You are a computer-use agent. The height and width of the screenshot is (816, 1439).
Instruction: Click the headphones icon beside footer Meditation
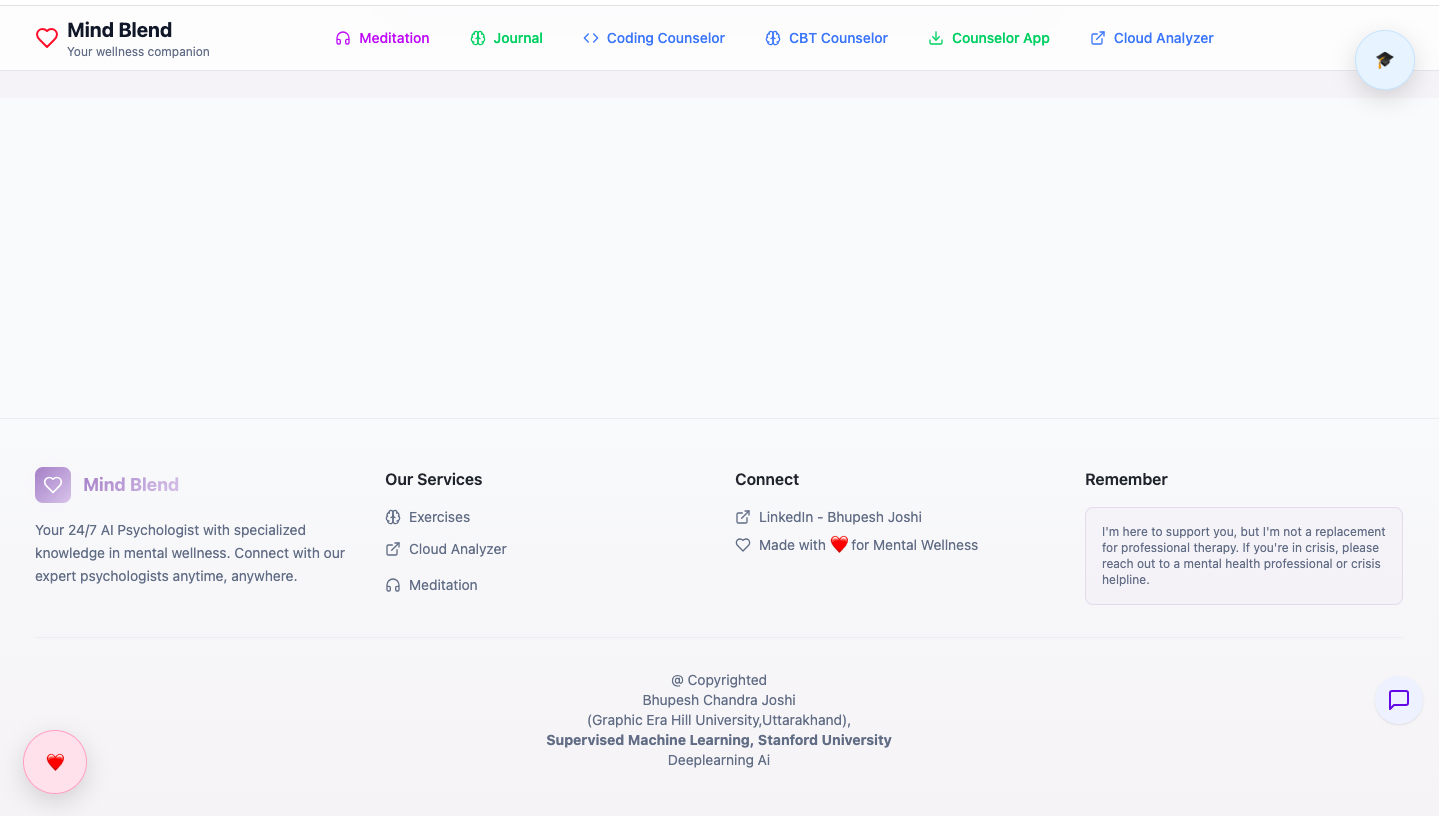[393, 585]
